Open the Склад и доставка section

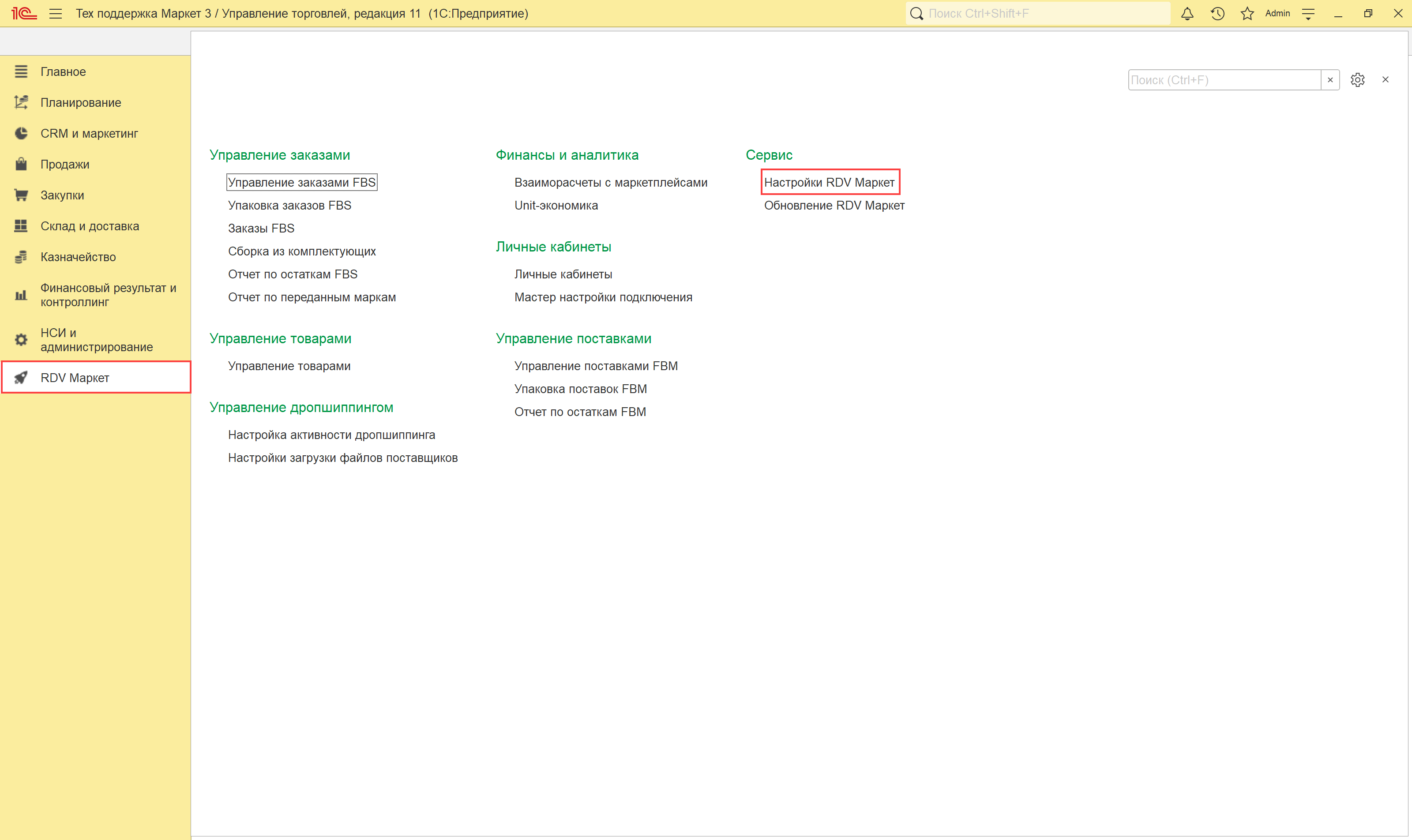(x=90, y=226)
